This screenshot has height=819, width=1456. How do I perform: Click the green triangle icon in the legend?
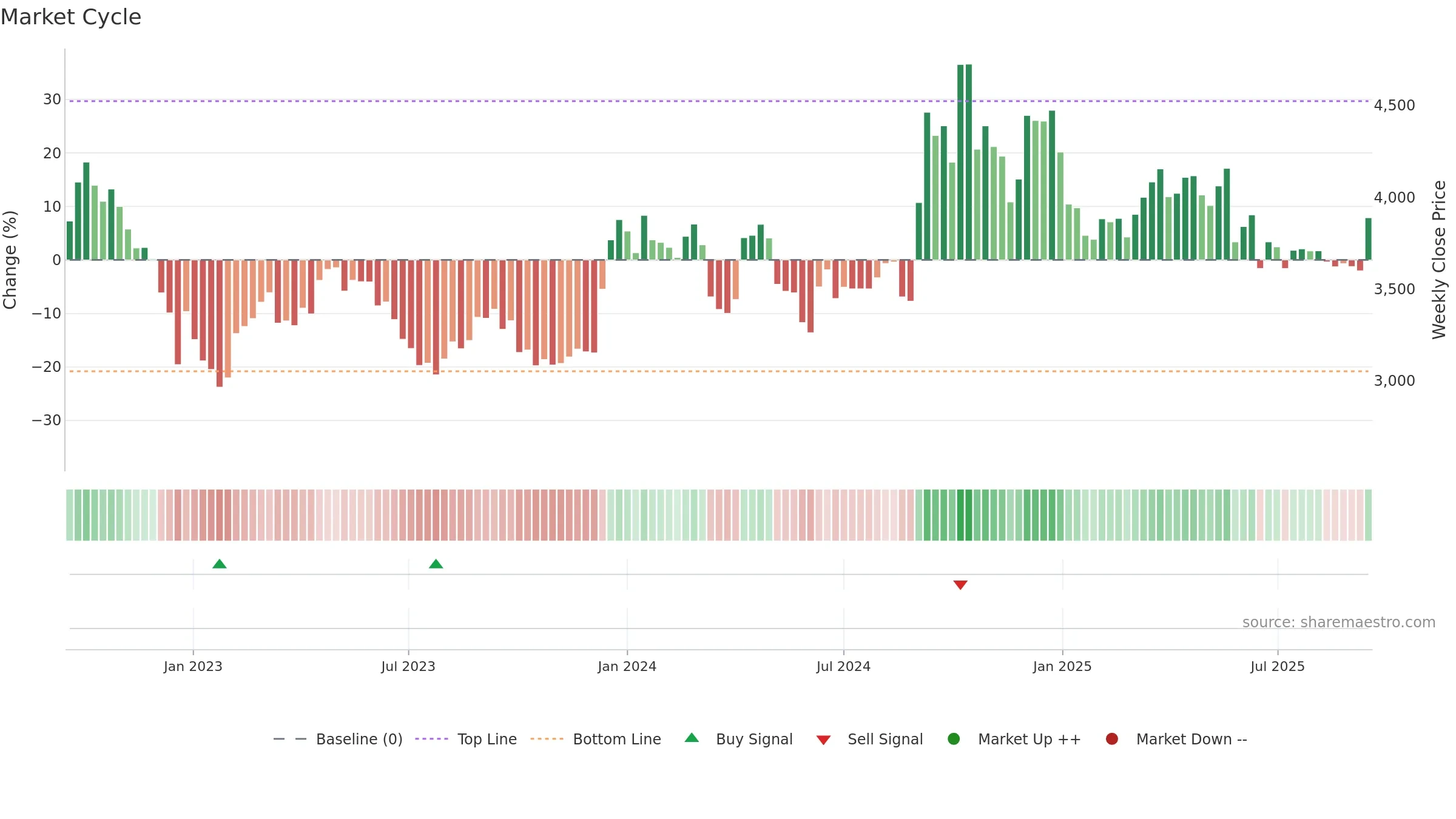(692, 738)
